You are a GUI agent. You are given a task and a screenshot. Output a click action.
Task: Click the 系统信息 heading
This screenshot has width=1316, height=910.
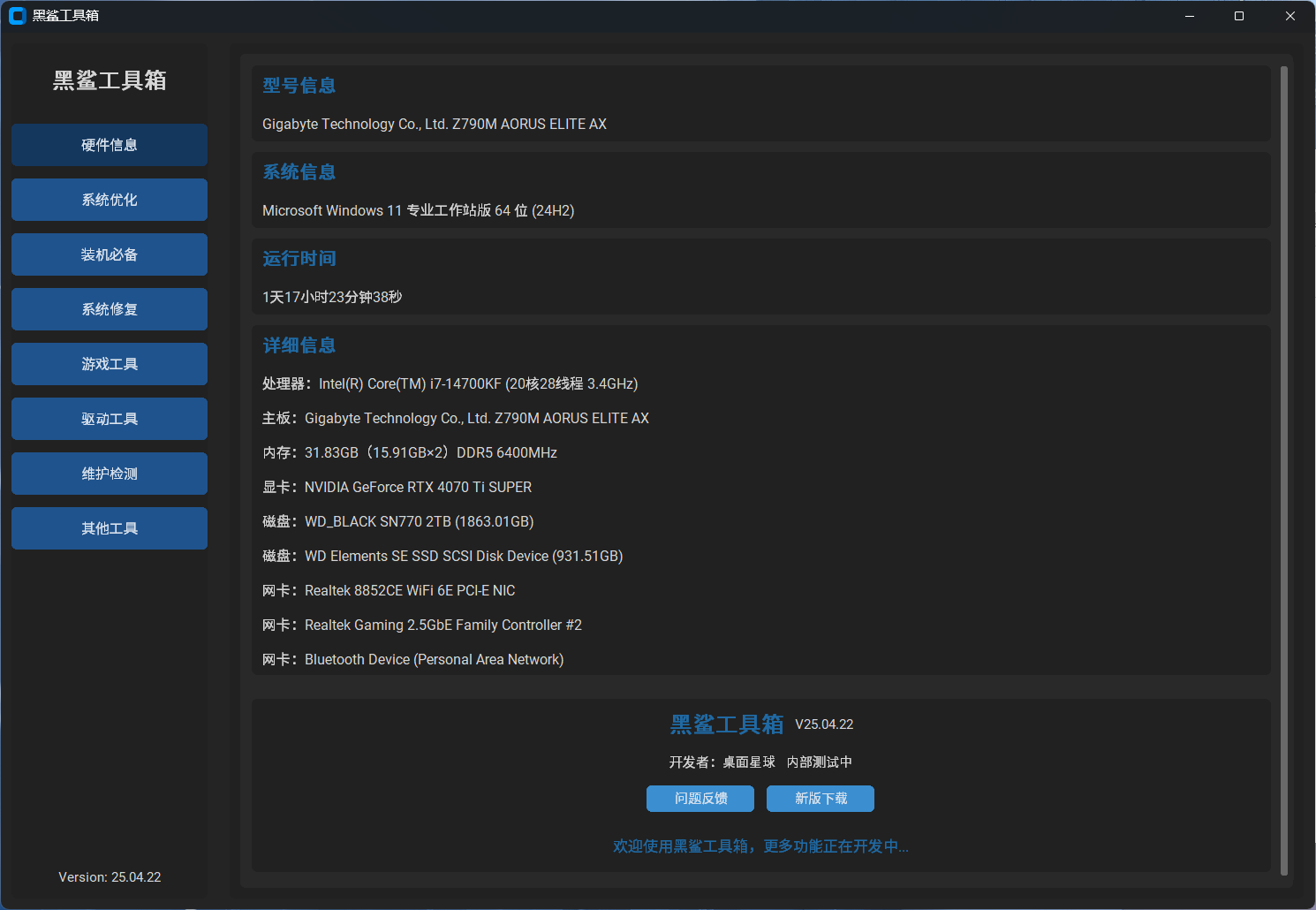coord(299,172)
